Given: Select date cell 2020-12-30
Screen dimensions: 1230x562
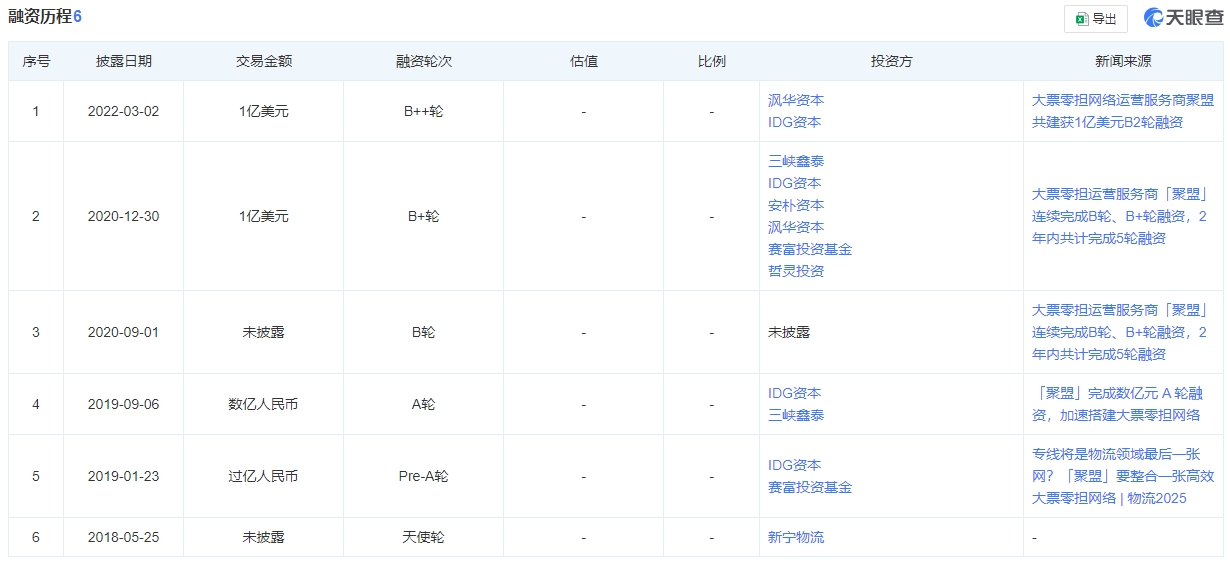Looking at the screenshot, I should 124,216.
